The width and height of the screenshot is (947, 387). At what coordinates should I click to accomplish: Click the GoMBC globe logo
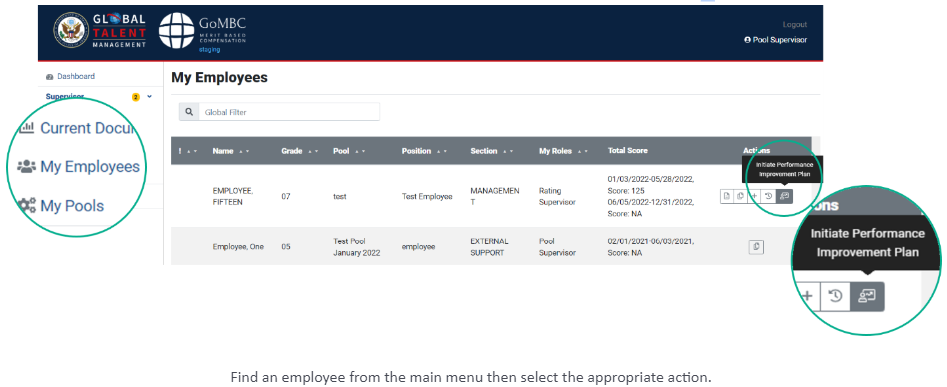click(176, 31)
